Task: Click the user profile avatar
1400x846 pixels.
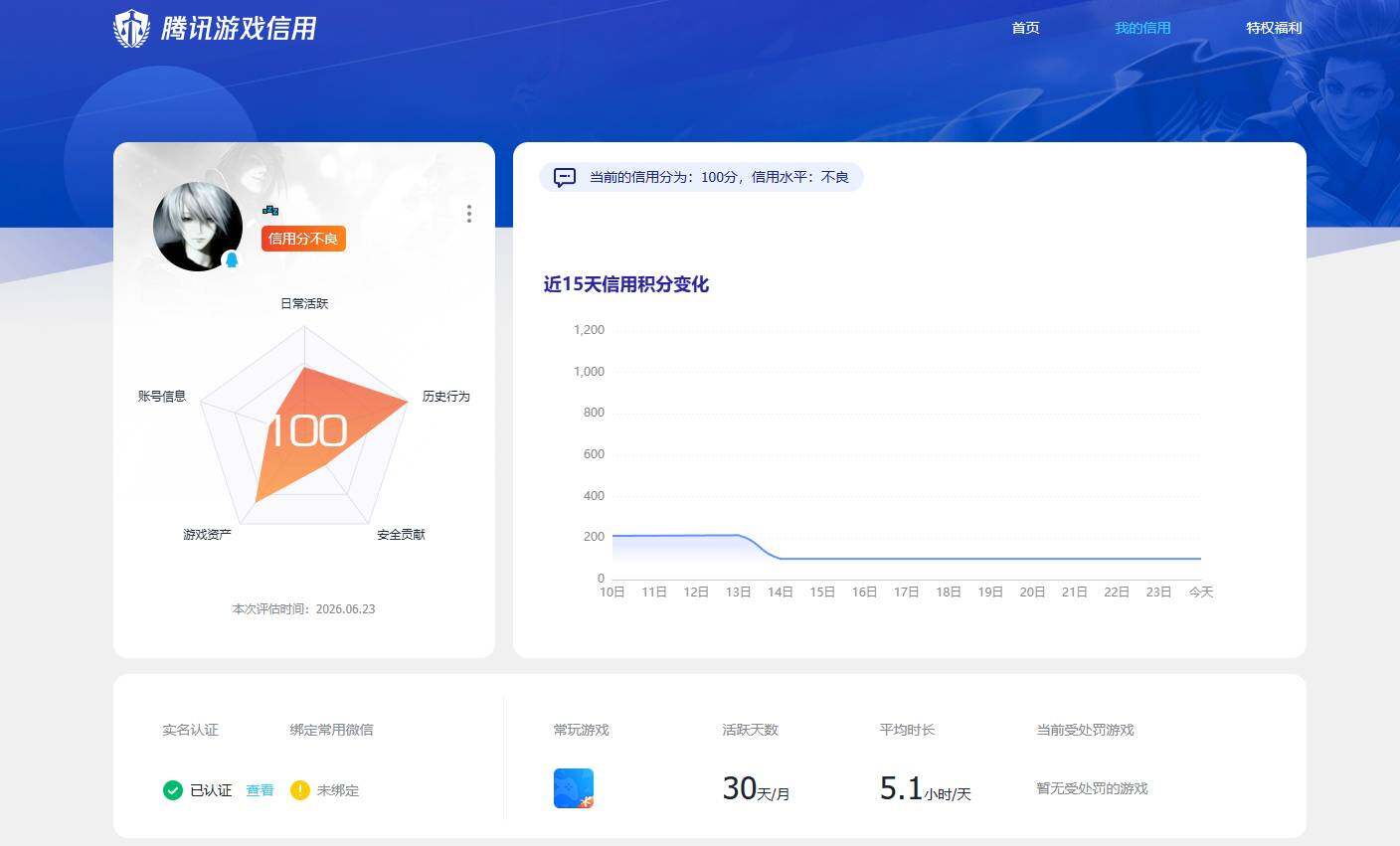Action: point(198,227)
